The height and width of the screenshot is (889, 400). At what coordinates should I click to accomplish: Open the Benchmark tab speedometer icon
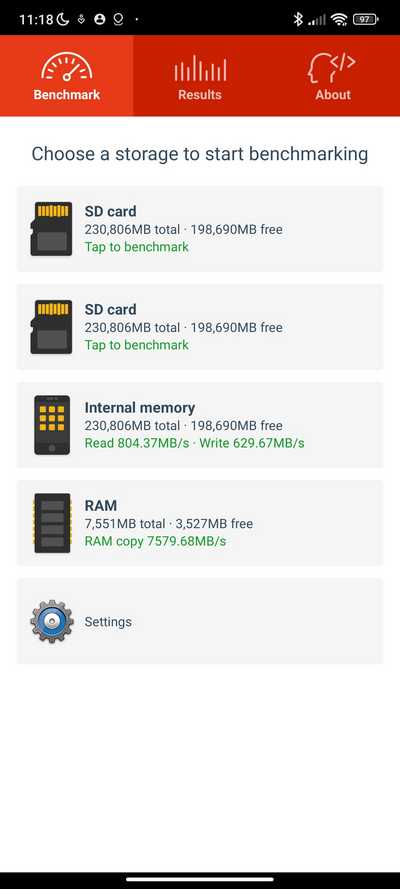(66, 66)
